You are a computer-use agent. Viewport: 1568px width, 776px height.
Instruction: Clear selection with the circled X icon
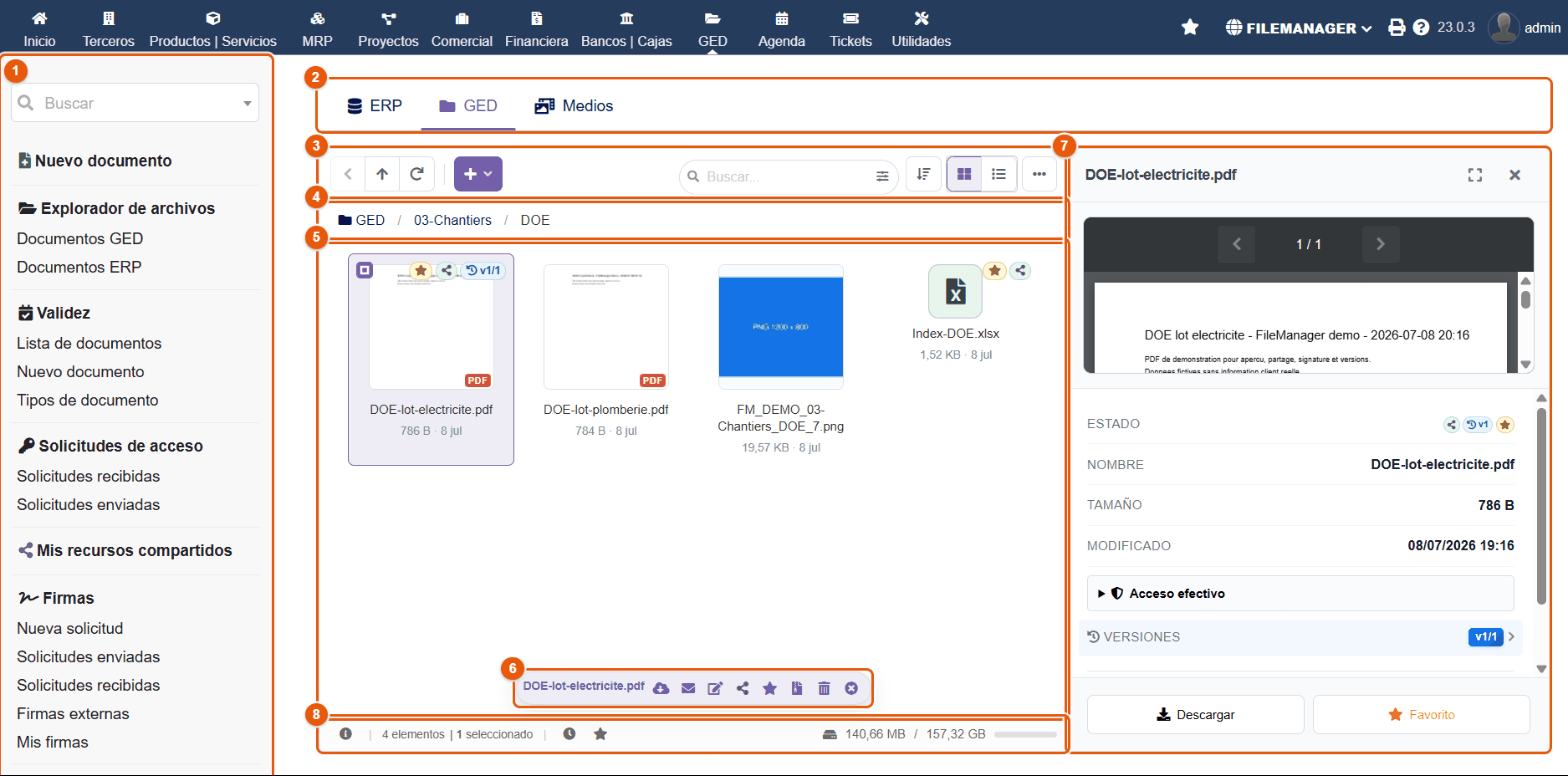[x=851, y=688]
